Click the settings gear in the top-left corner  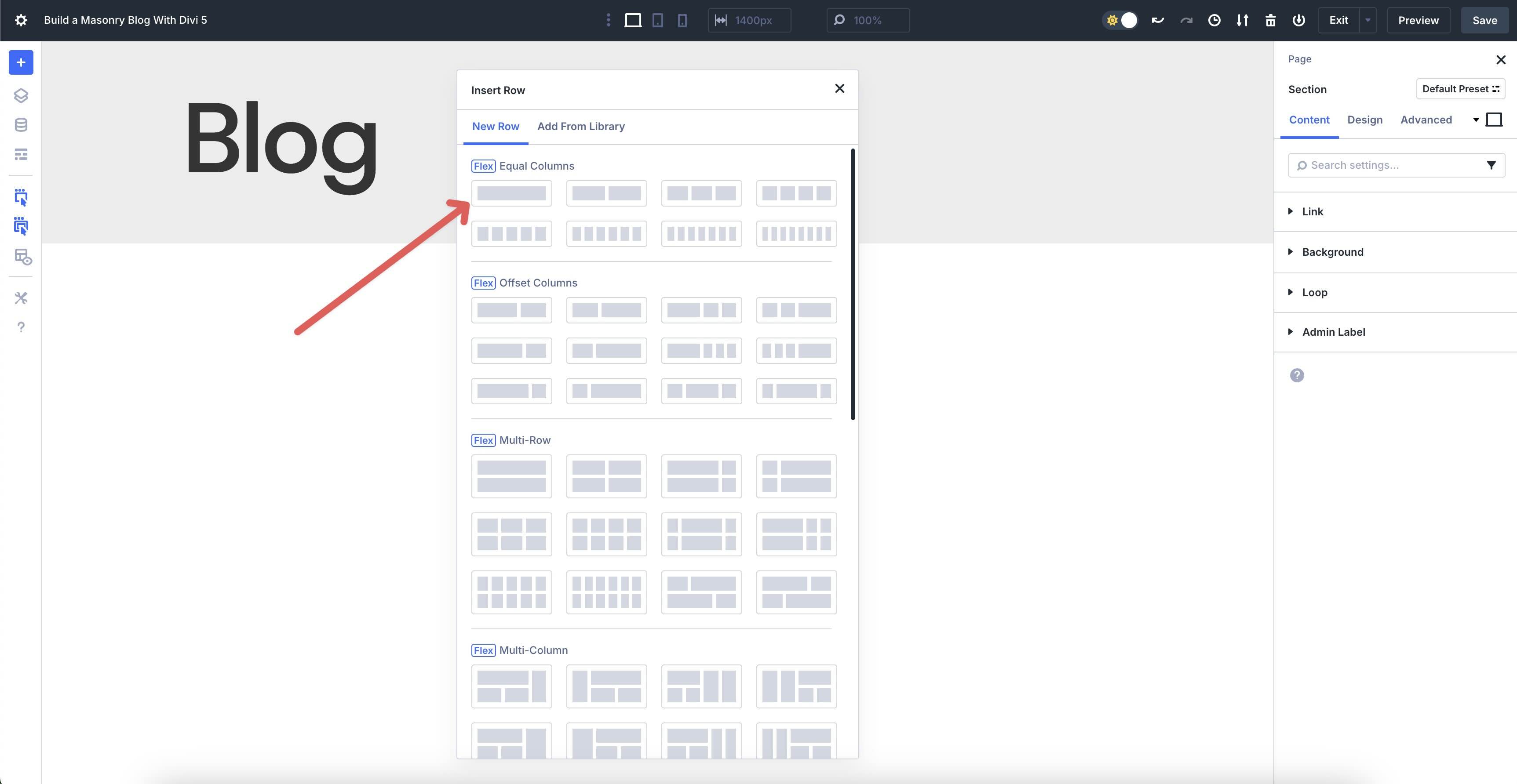pos(21,19)
